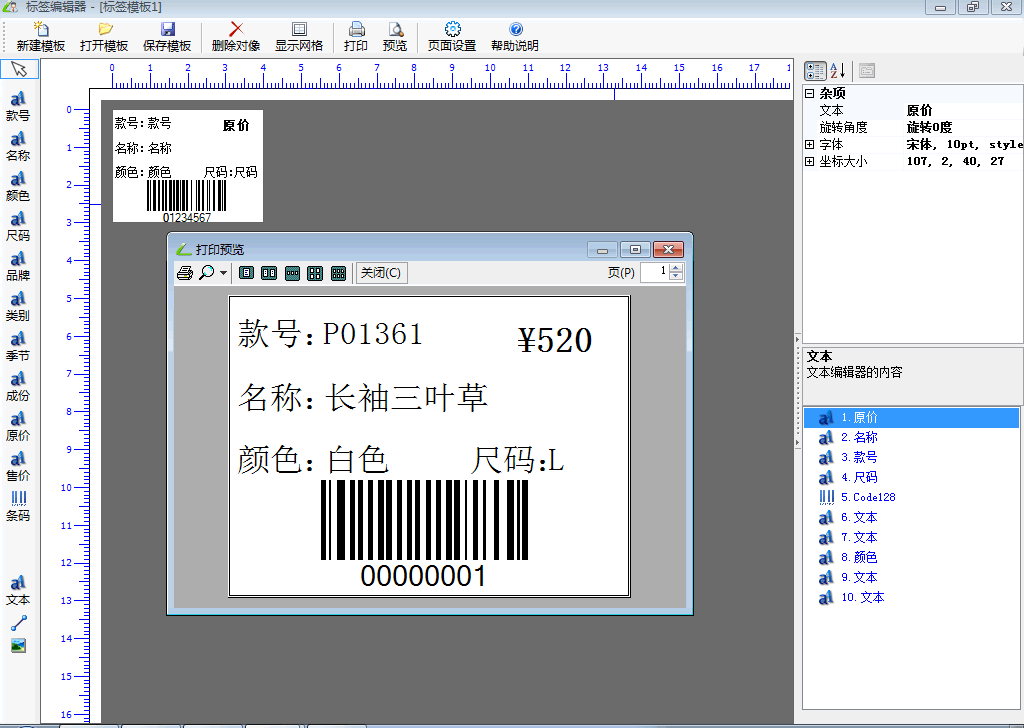Switch properties to categorized view
Screen dimensions: 1024x728
815,71
